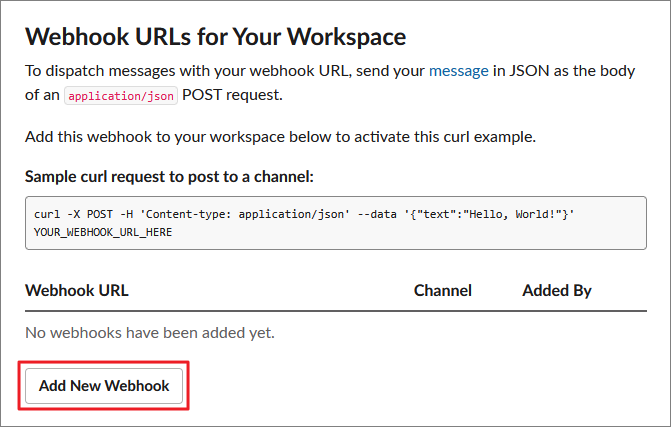Viewport: 671px width, 427px height.
Task: Click the "No webhooks have been added yet" row
Action: point(150,331)
